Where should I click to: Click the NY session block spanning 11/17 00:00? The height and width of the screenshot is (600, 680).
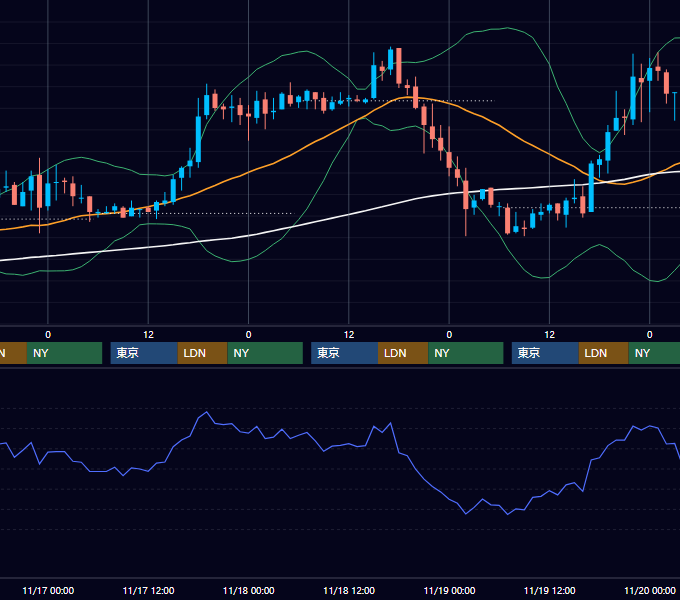[x=64, y=353]
